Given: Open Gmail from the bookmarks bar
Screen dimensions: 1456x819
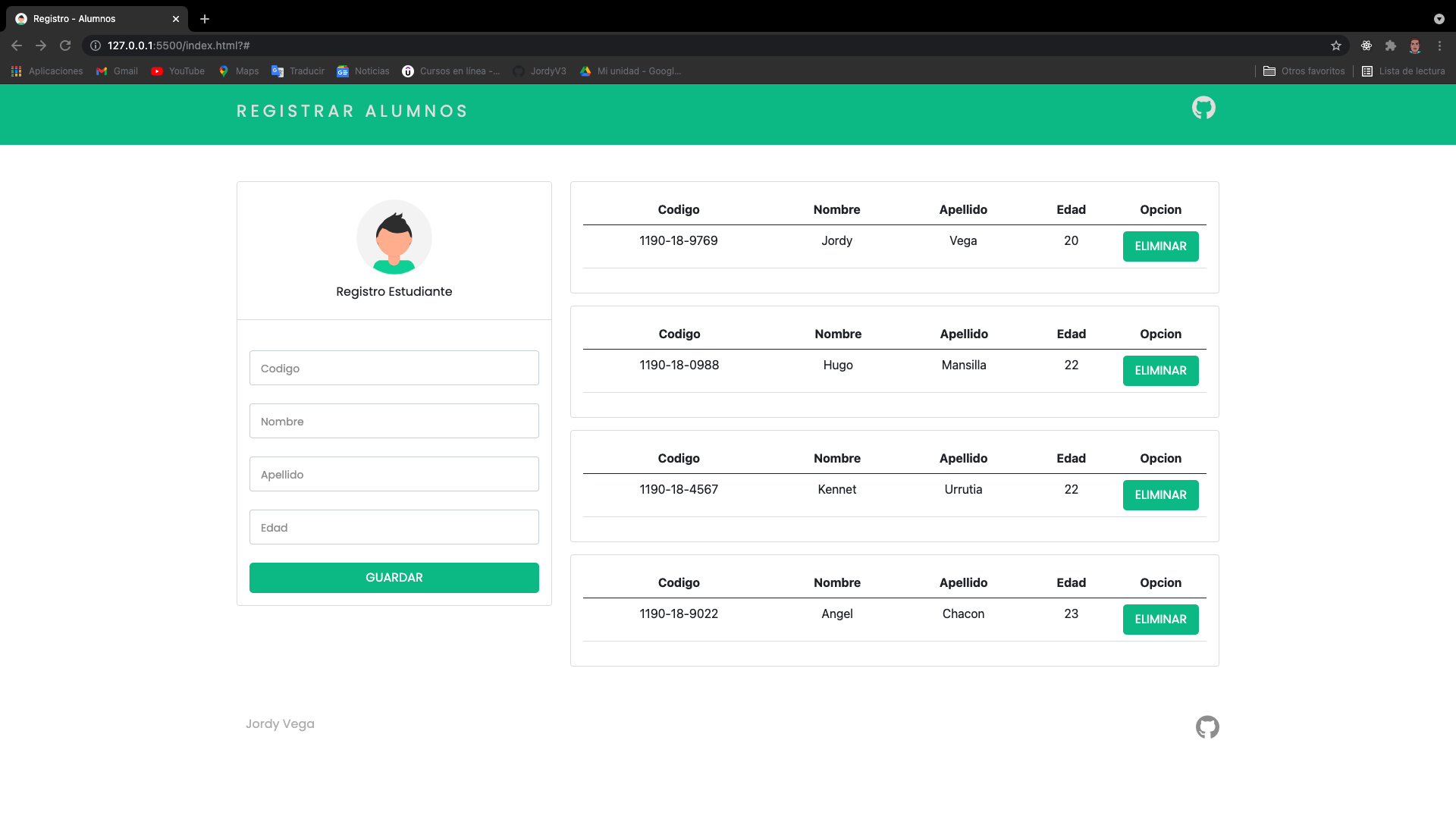Looking at the screenshot, I should [x=116, y=71].
